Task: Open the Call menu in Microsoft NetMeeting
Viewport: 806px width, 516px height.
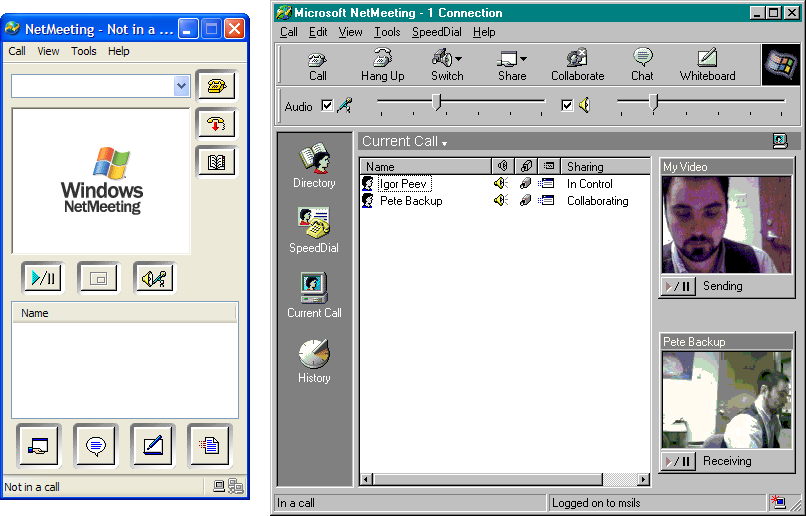Action: [289, 32]
